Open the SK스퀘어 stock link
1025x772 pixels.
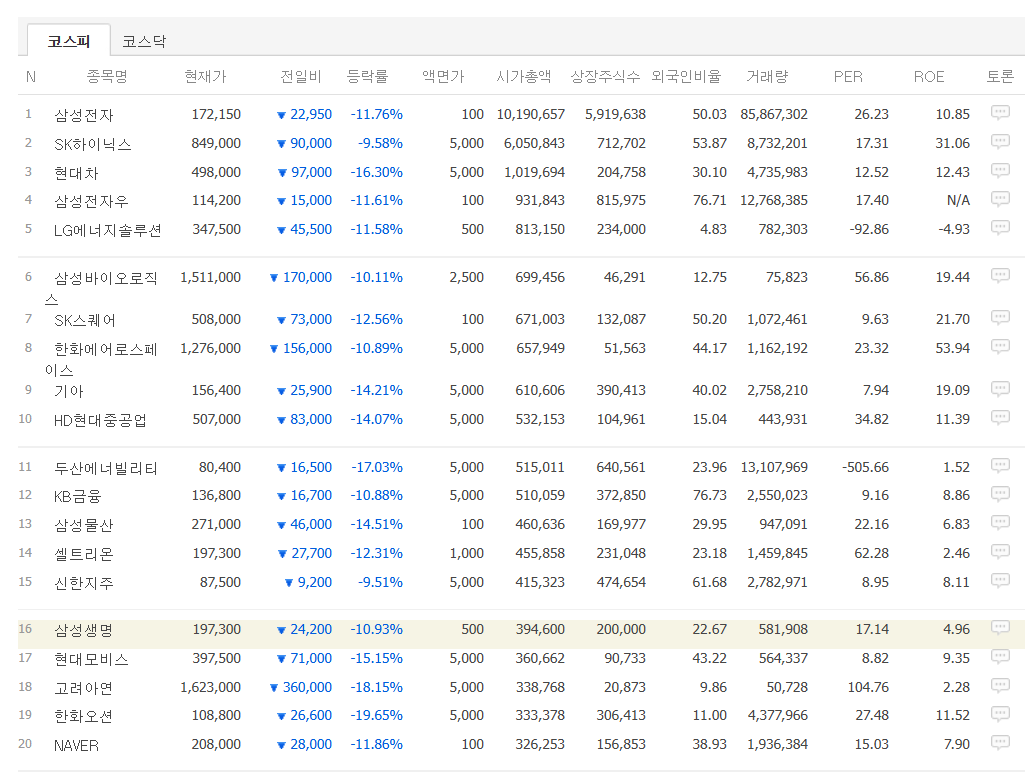[x=85, y=320]
